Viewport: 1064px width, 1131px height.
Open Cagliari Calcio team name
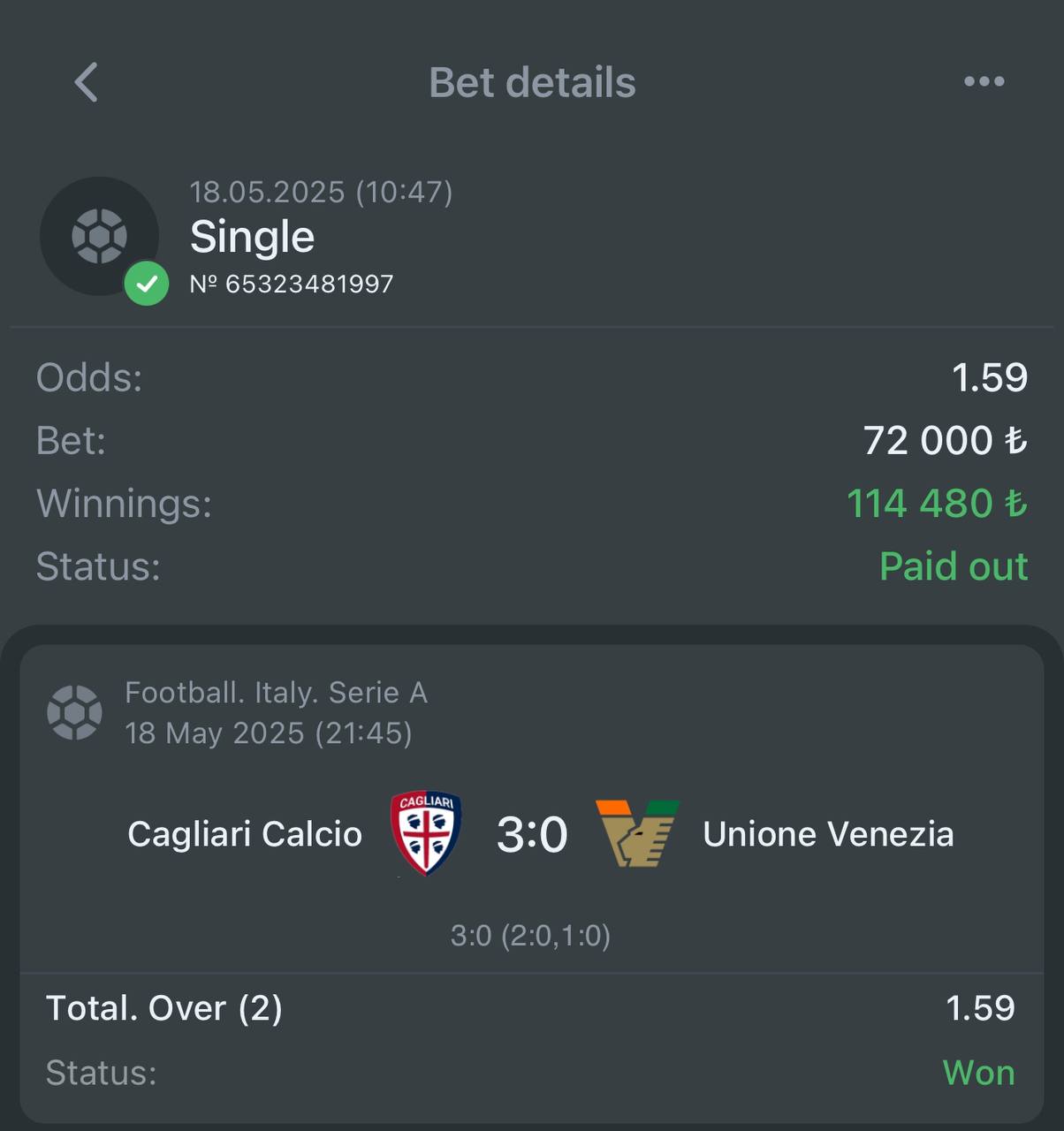pos(245,834)
